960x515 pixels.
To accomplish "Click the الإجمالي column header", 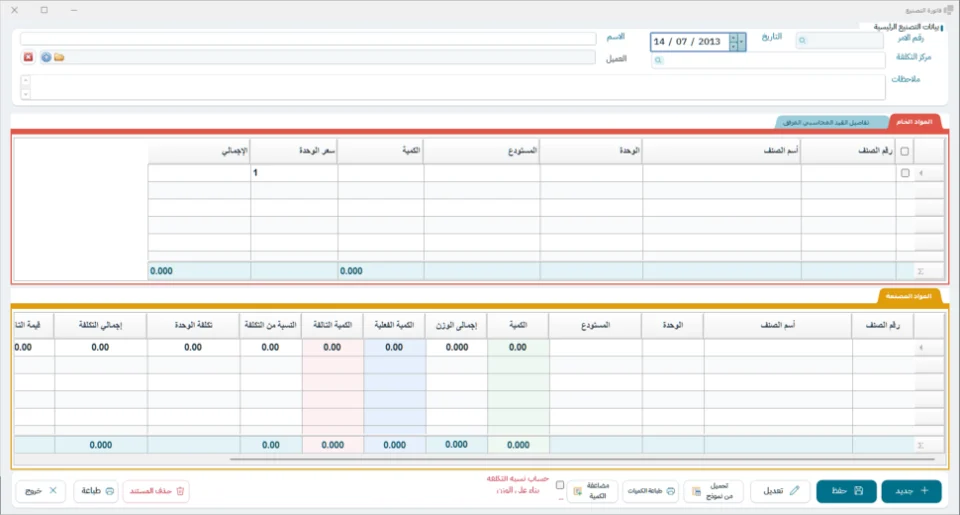I will click(x=199, y=151).
